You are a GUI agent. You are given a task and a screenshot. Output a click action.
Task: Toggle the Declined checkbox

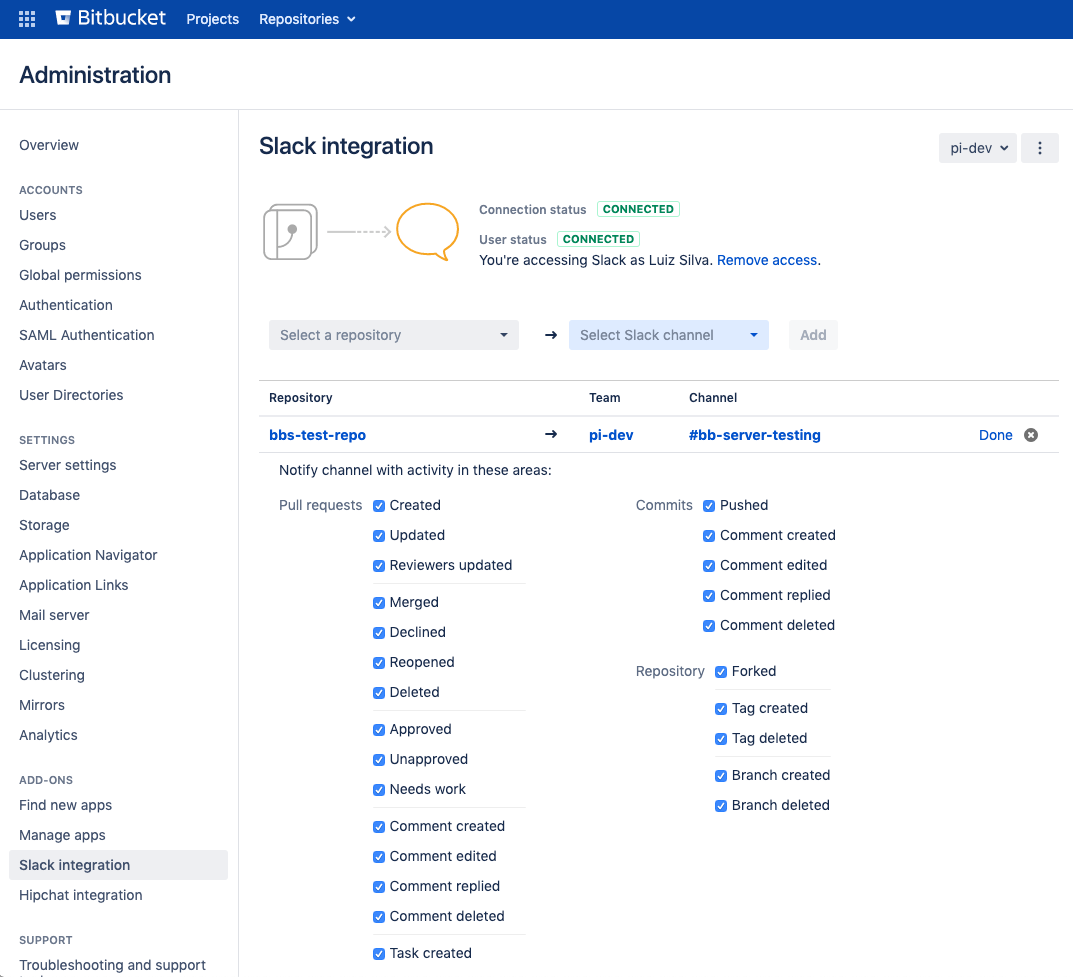(378, 633)
